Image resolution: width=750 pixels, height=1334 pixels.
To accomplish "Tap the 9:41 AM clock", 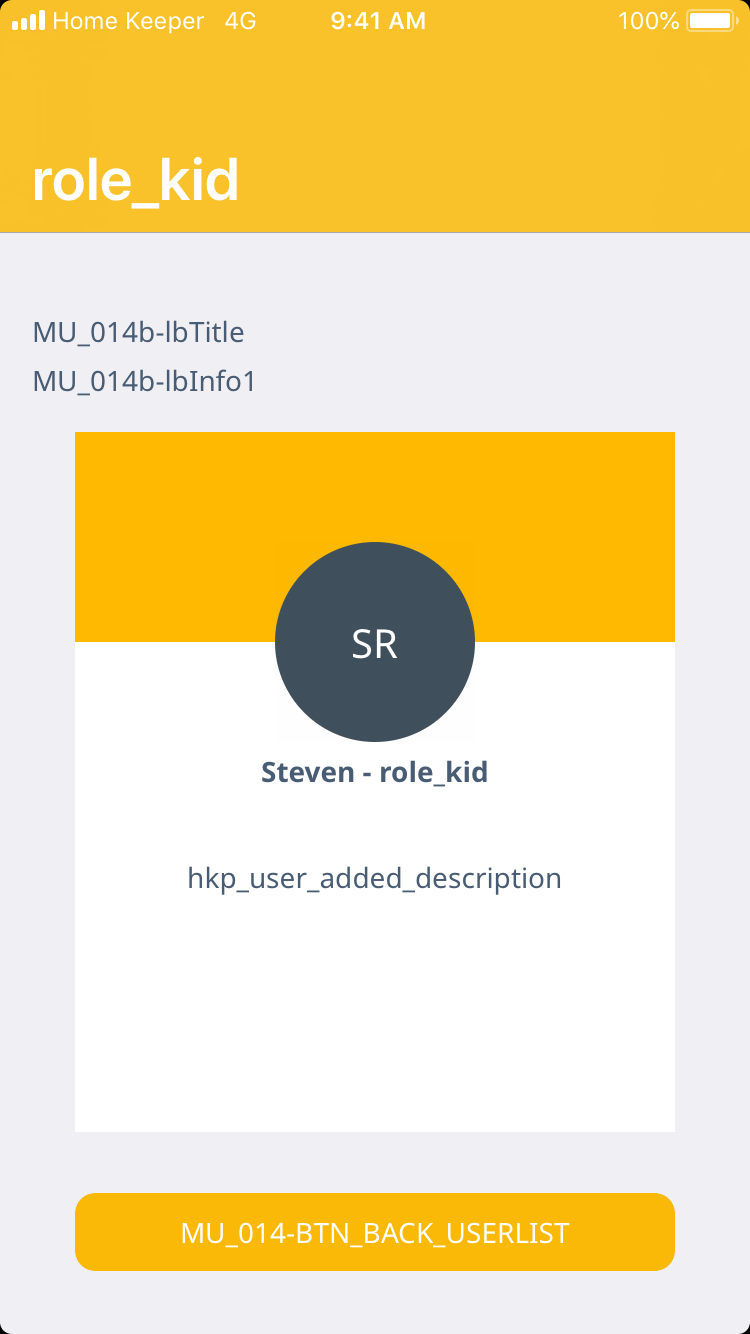I will [378, 20].
